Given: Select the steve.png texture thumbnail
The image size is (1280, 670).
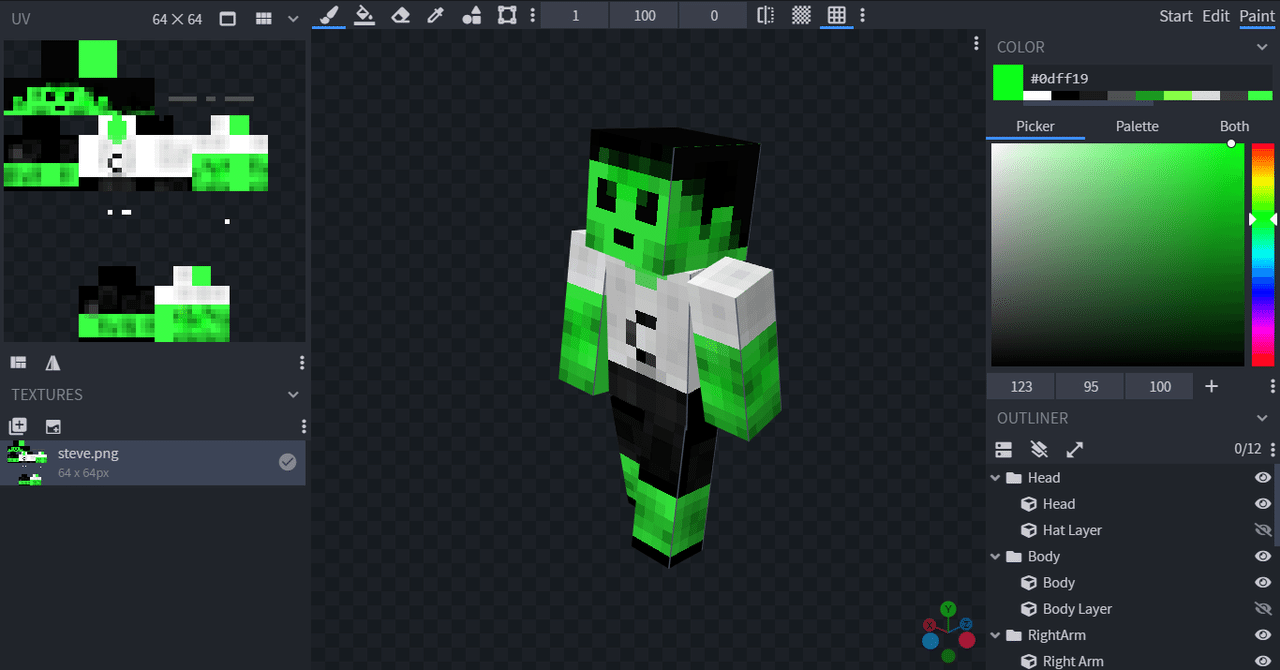Looking at the screenshot, I should pos(27,461).
